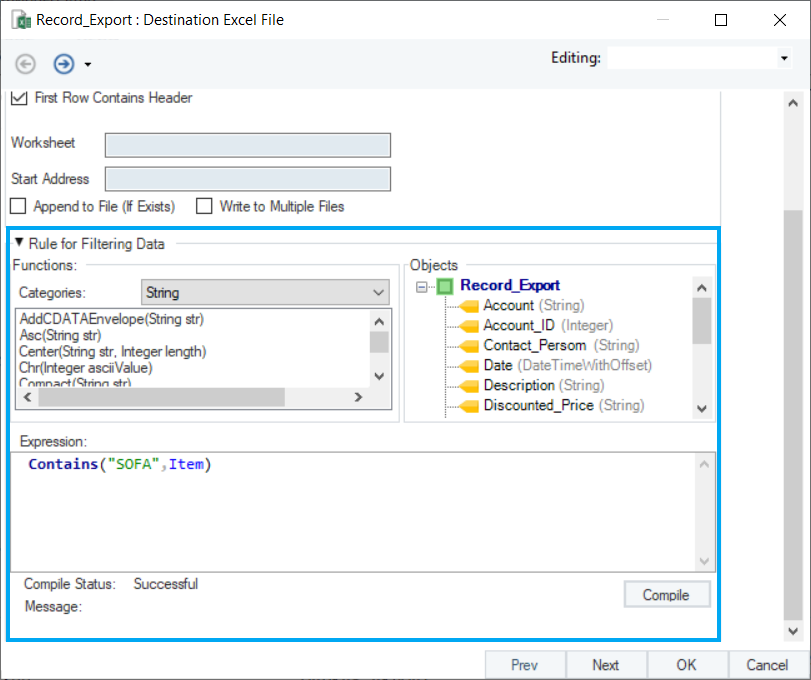Viewport: 811px width, 680px height.
Task: Toggle First Row Contains Header checkbox
Action: [x=19, y=98]
